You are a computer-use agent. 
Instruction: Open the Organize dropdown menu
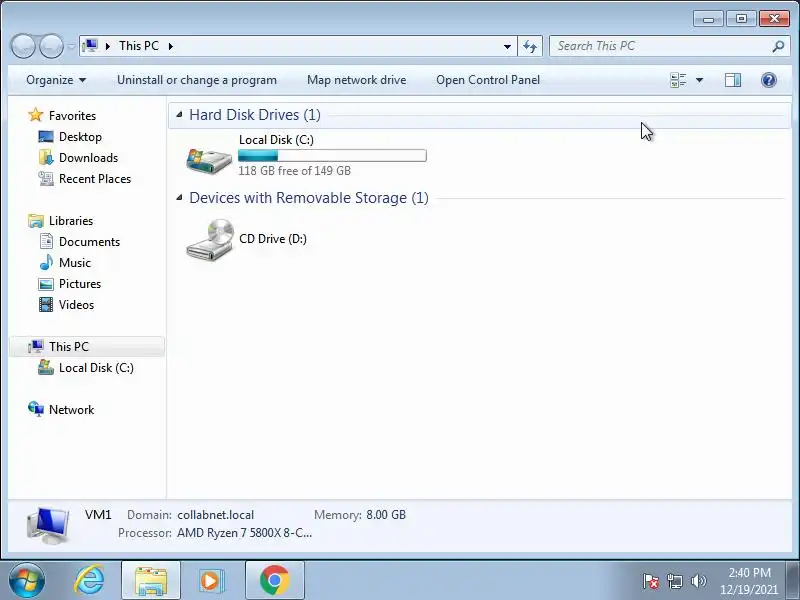(x=56, y=80)
